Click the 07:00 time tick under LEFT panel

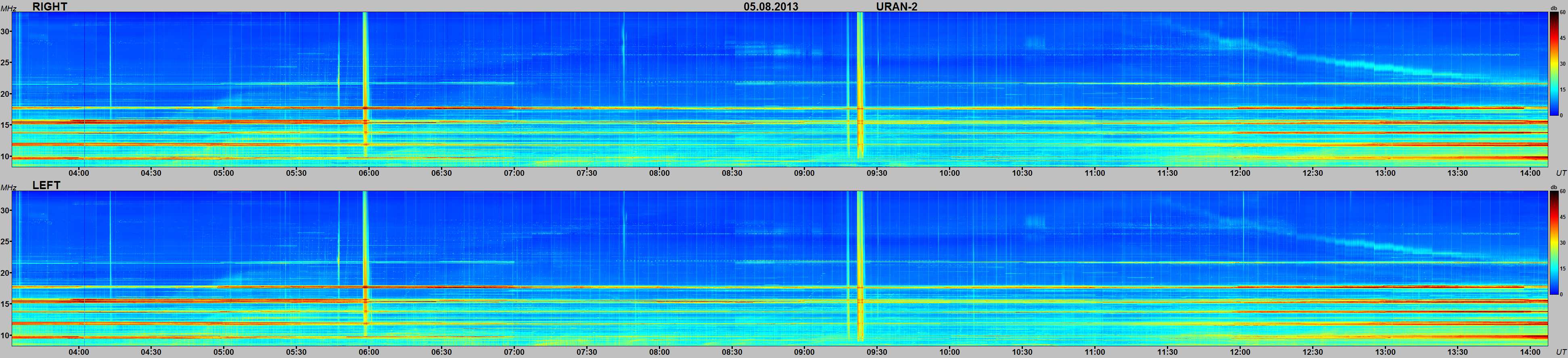click(x=514, y=352)
